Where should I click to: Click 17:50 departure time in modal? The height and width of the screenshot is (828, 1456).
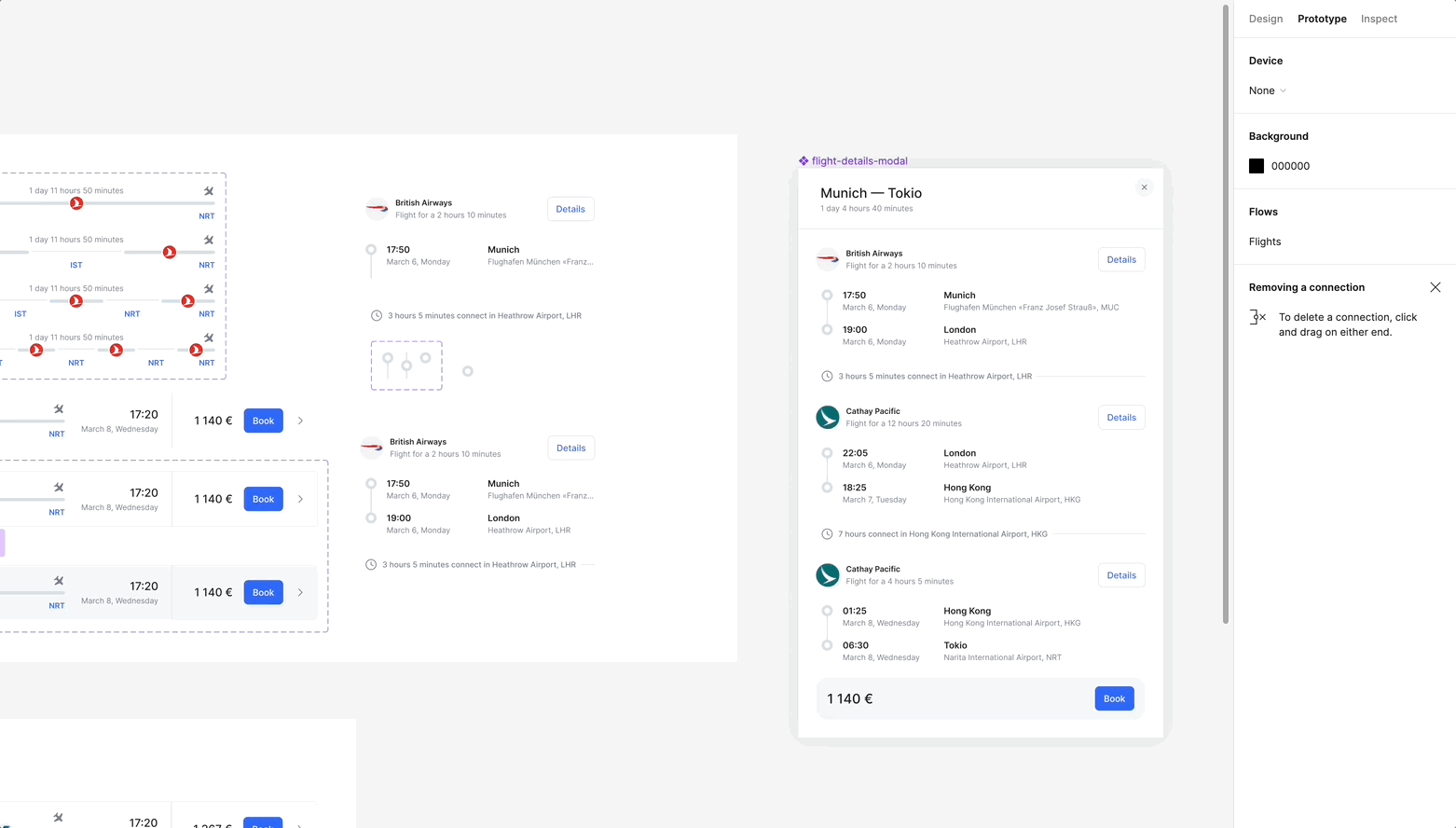854,295
